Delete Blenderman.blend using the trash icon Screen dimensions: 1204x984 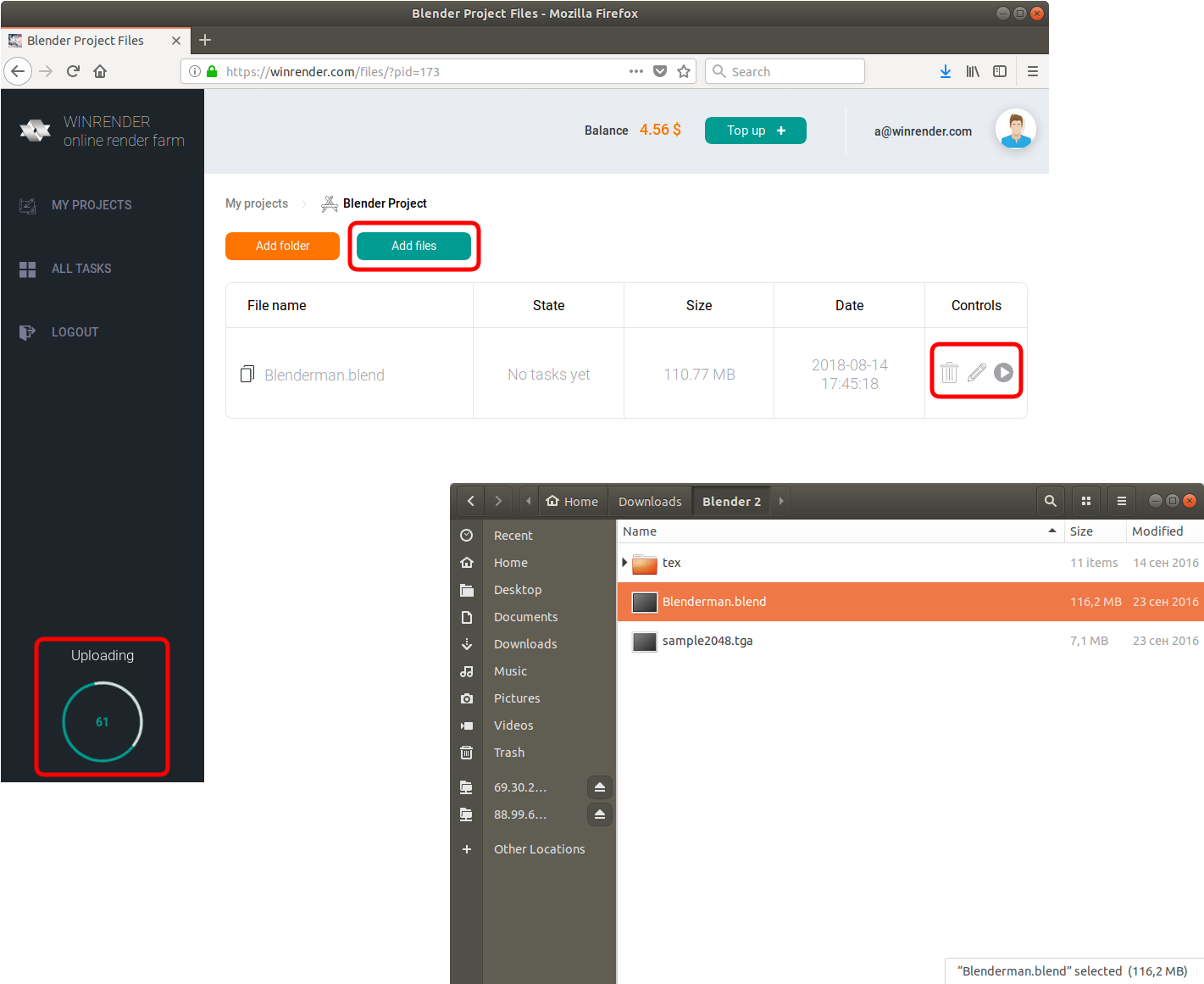949,372
